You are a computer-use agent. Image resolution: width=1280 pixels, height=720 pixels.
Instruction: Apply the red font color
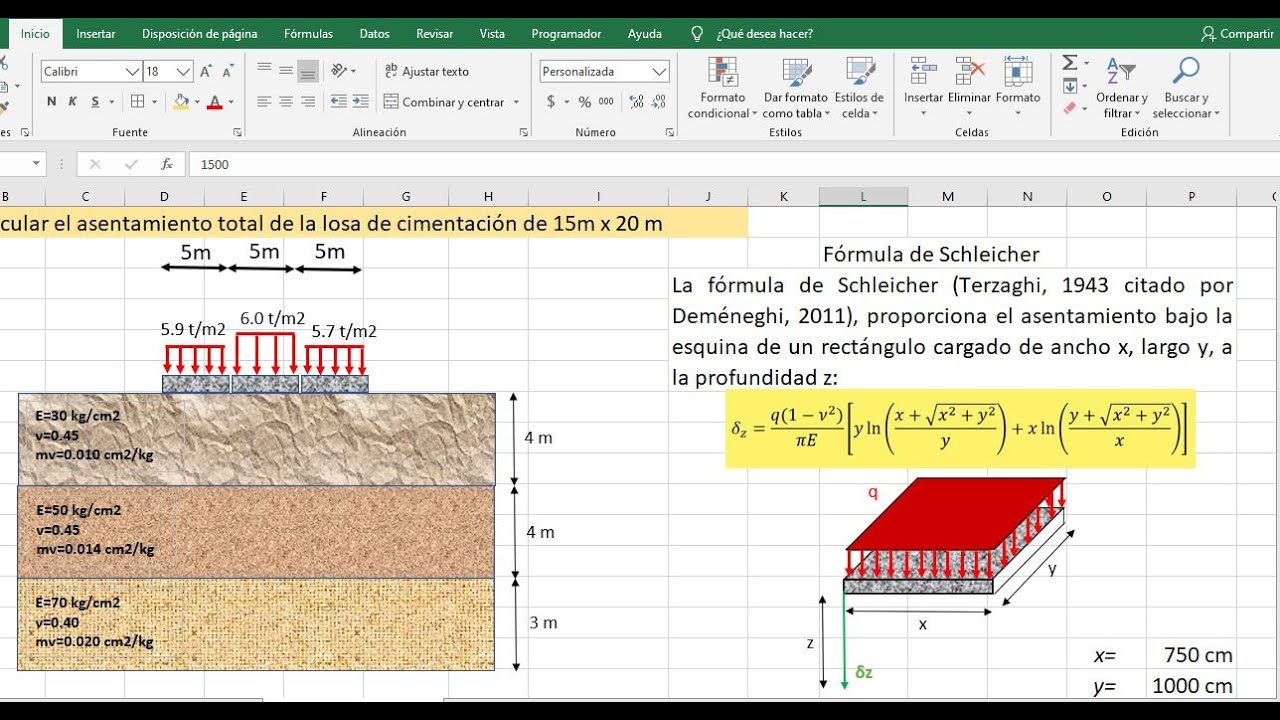pos(214,102)
